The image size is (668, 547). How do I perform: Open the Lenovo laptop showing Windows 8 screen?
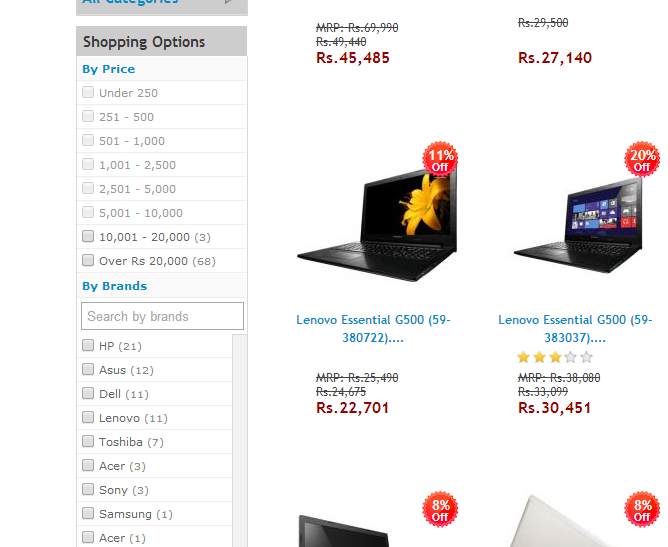(x=578, y=226)
